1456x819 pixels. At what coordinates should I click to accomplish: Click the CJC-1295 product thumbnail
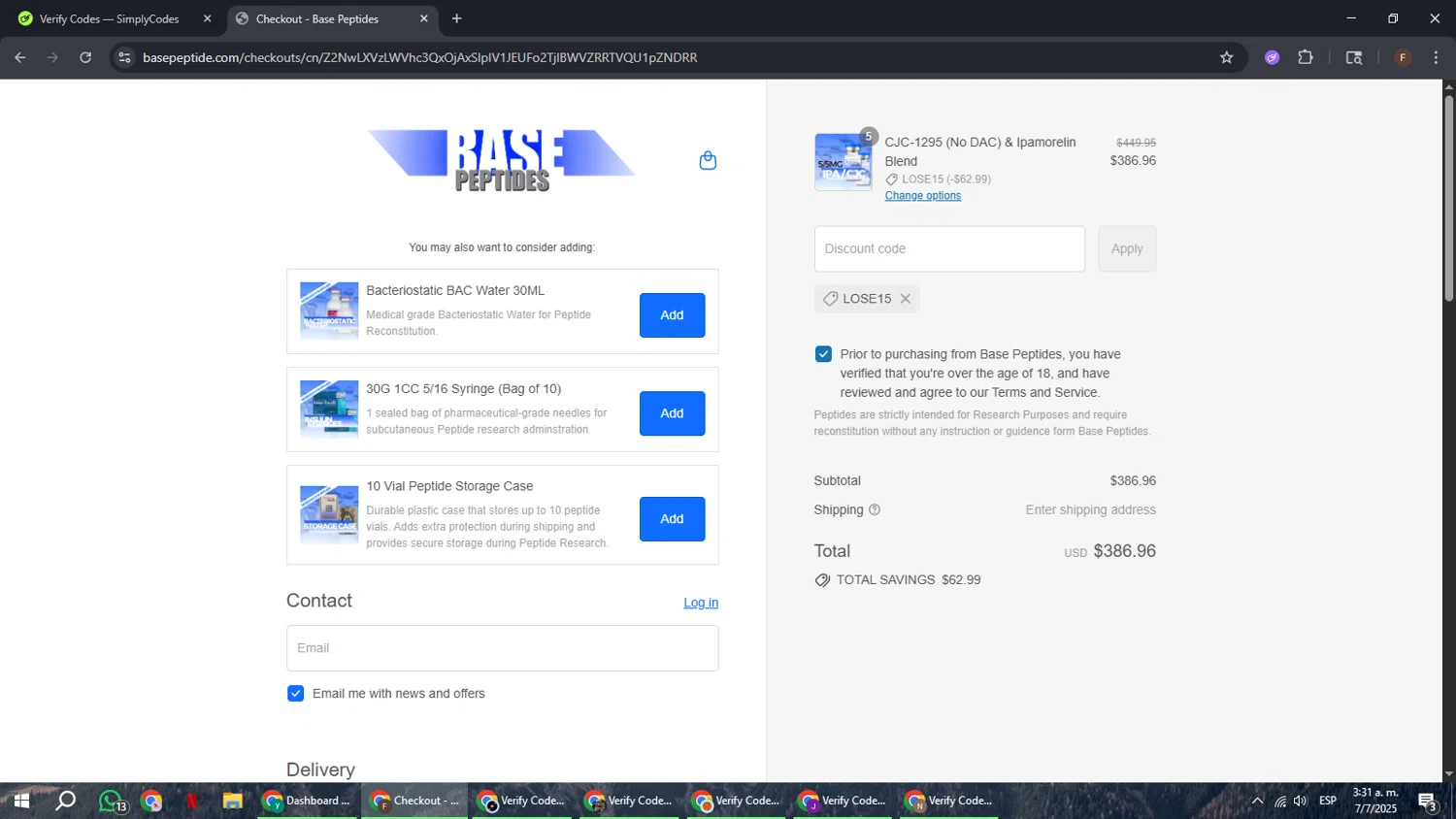click(843, 162)
